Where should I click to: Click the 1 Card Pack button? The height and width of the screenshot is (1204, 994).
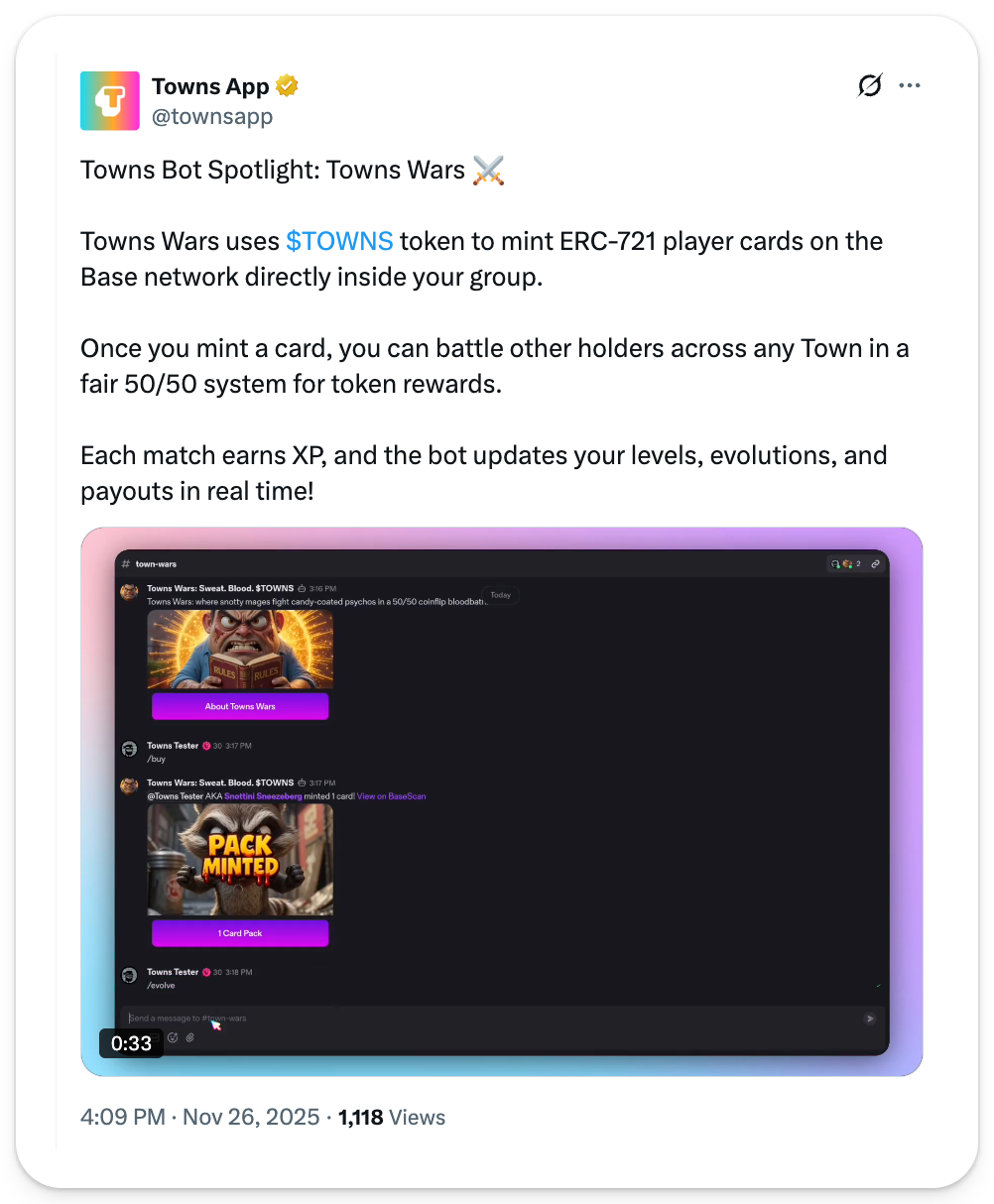tap(240, 933)
